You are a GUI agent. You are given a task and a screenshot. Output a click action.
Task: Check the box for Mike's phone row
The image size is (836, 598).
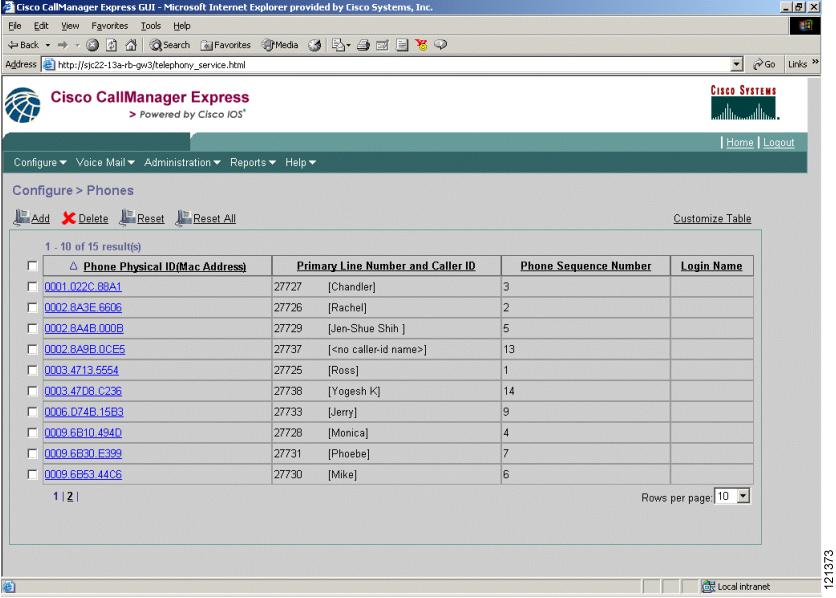tap(33, 474)
